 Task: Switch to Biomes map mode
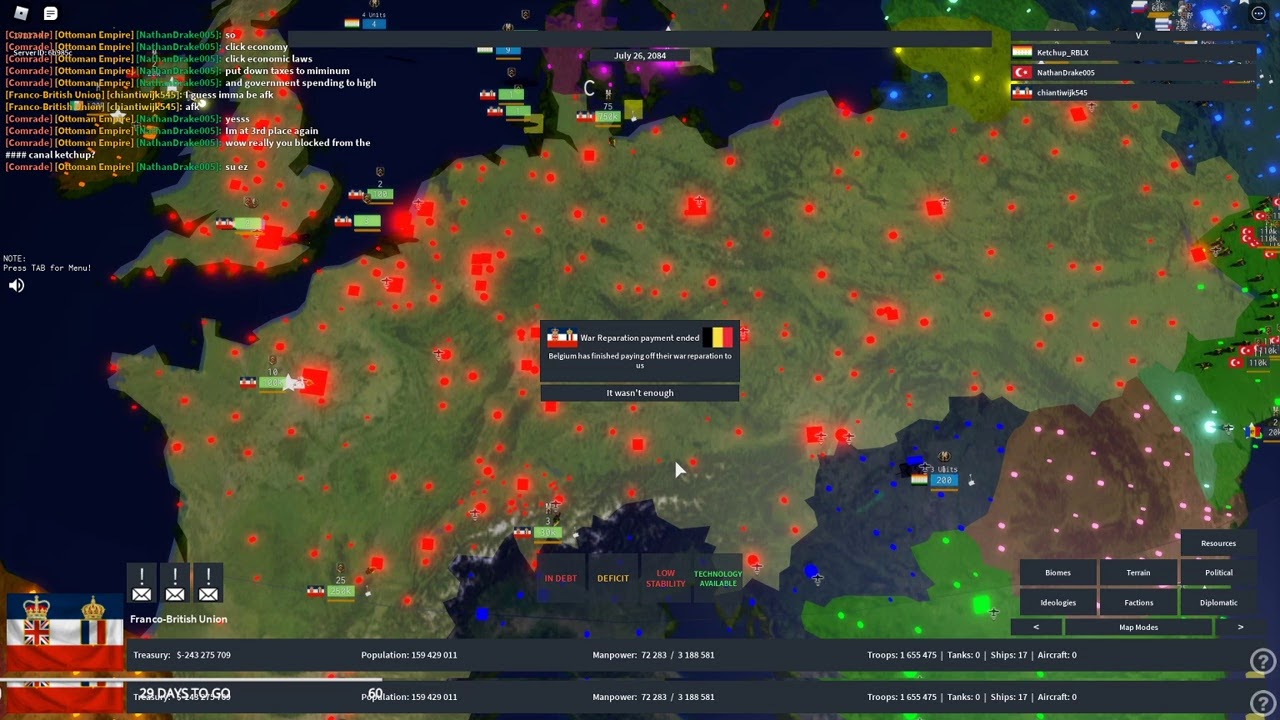click(x=1058, y=573)
